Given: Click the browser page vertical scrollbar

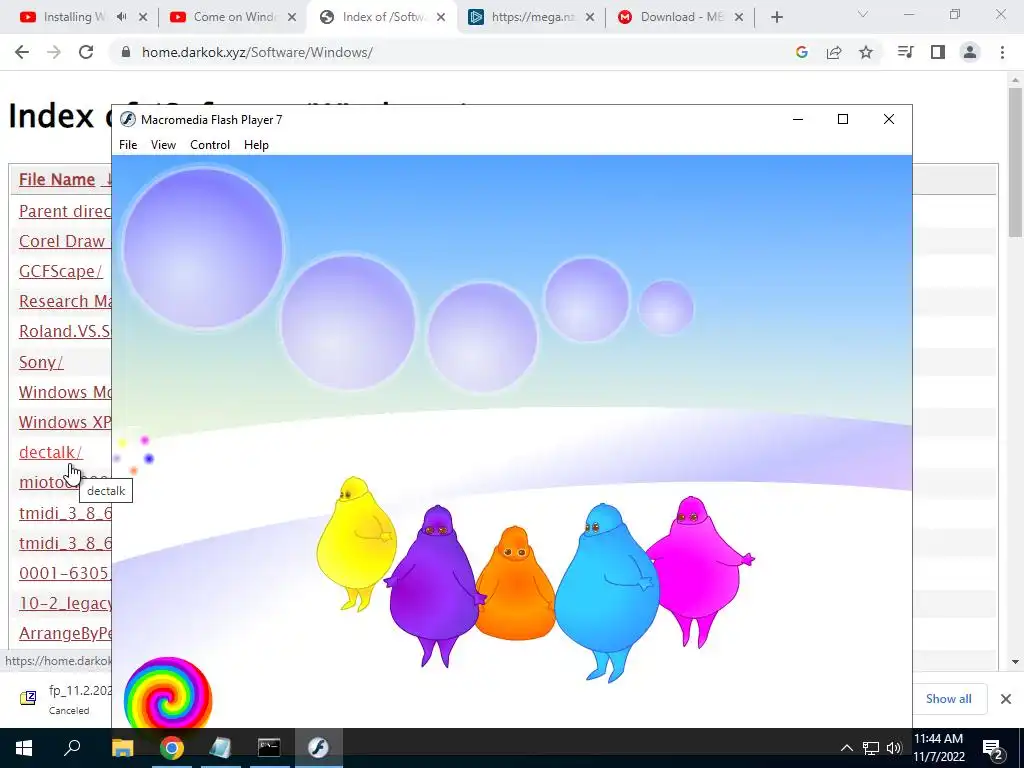Looking at the screenshot, I should tap(1015, 162).
